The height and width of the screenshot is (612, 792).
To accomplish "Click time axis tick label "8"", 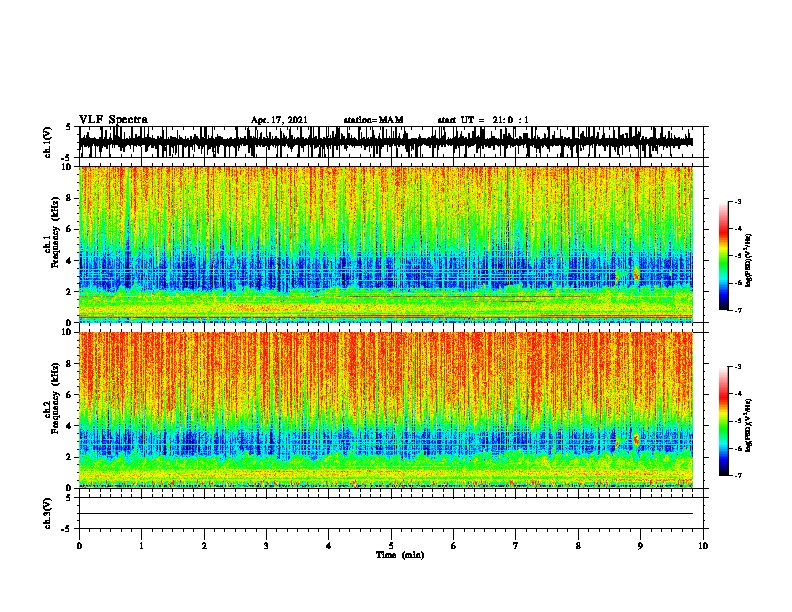I will pos(578,546).
